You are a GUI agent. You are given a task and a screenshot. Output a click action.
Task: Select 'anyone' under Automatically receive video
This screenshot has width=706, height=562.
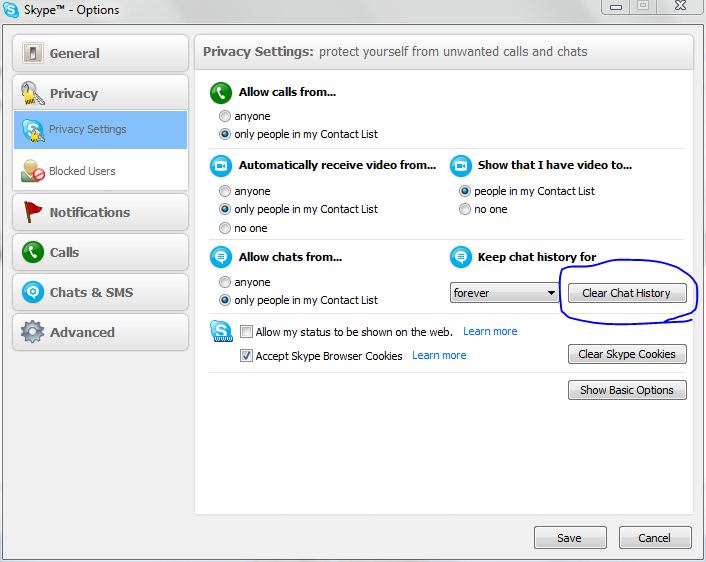[x=225, y=191]
